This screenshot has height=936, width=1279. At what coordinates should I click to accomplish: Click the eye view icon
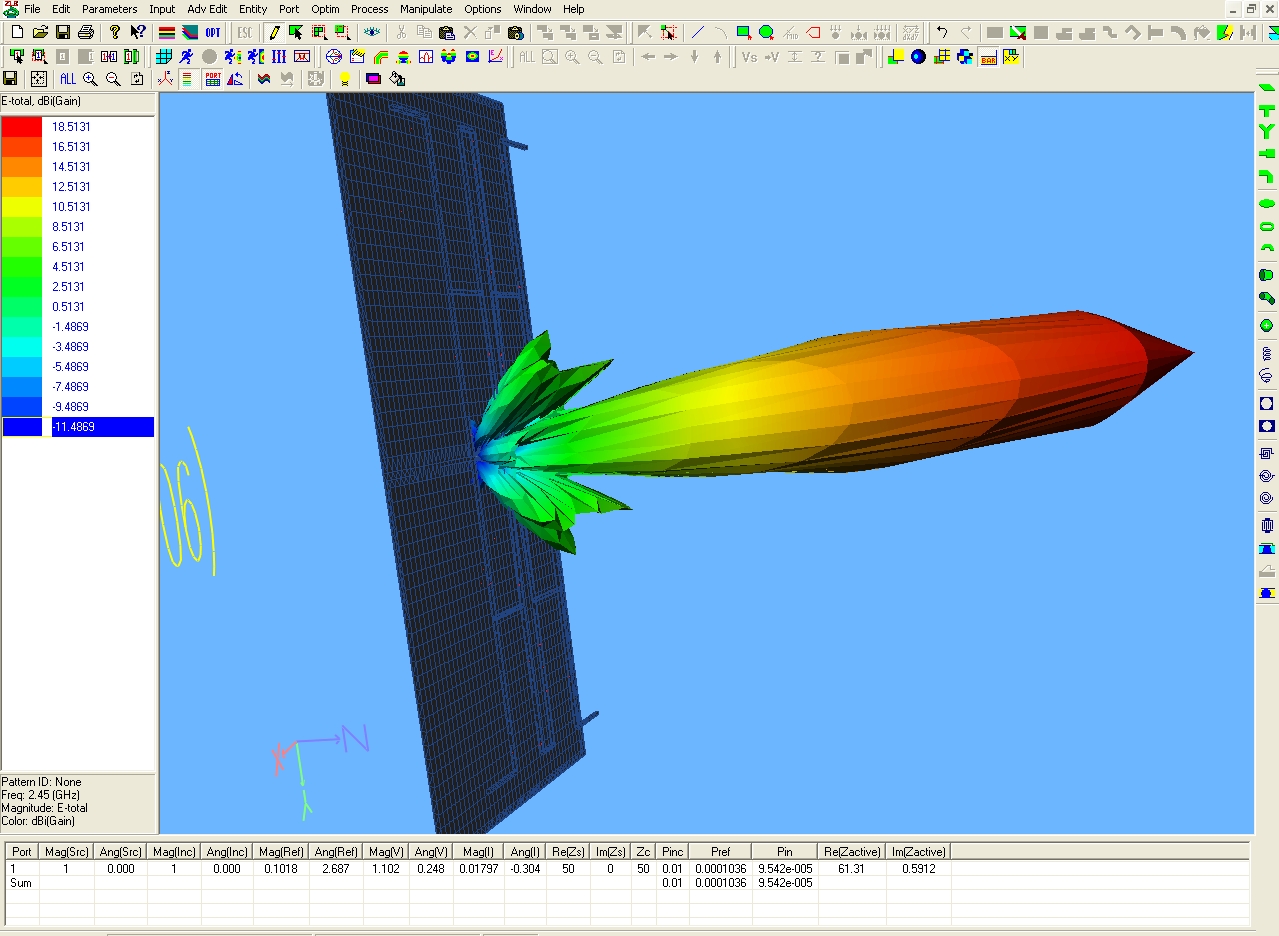pos(372,32)
